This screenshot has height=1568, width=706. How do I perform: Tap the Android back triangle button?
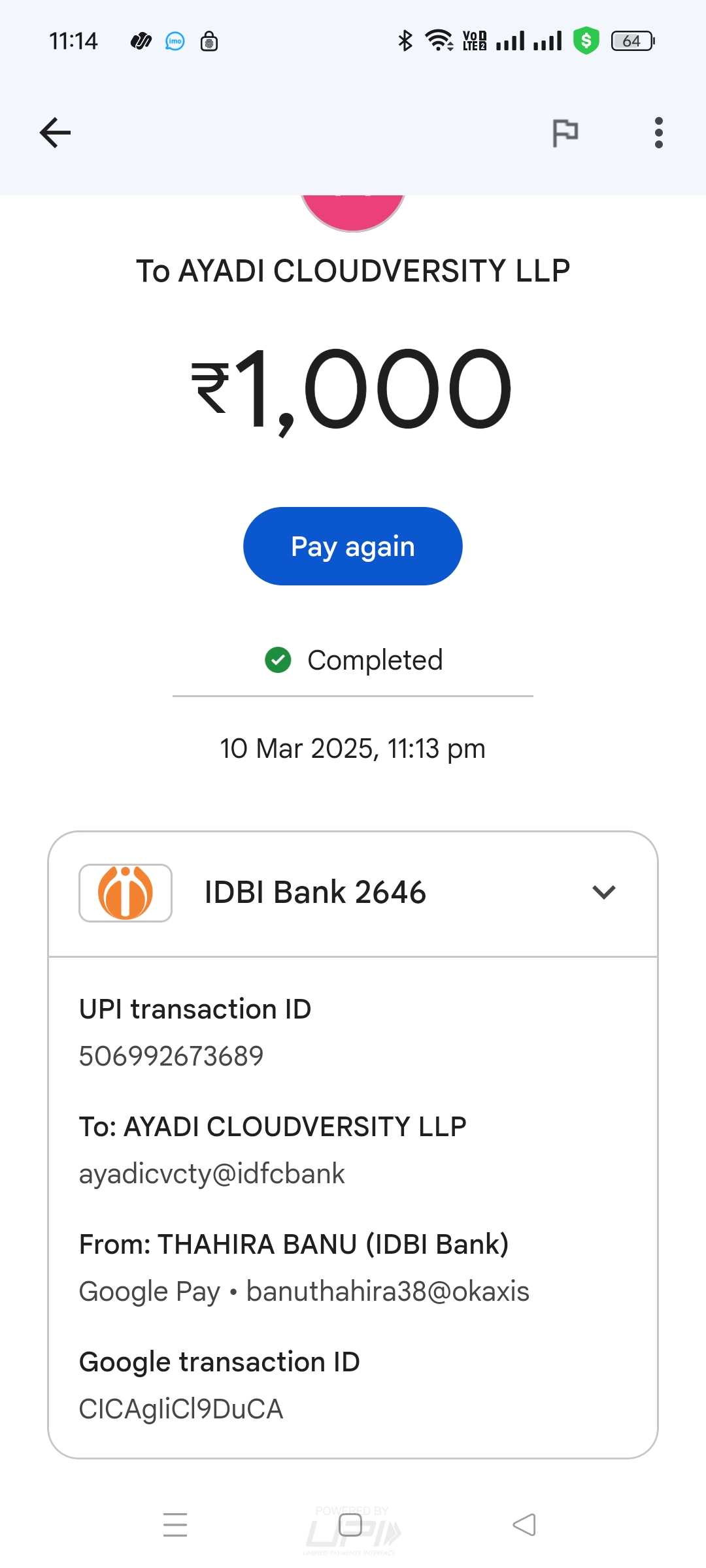524,1525
